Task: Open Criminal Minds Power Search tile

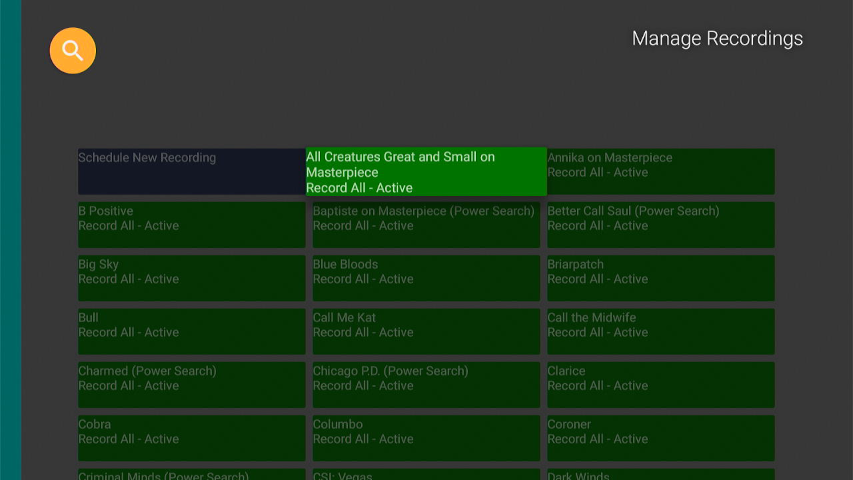Action: point(191,474)
